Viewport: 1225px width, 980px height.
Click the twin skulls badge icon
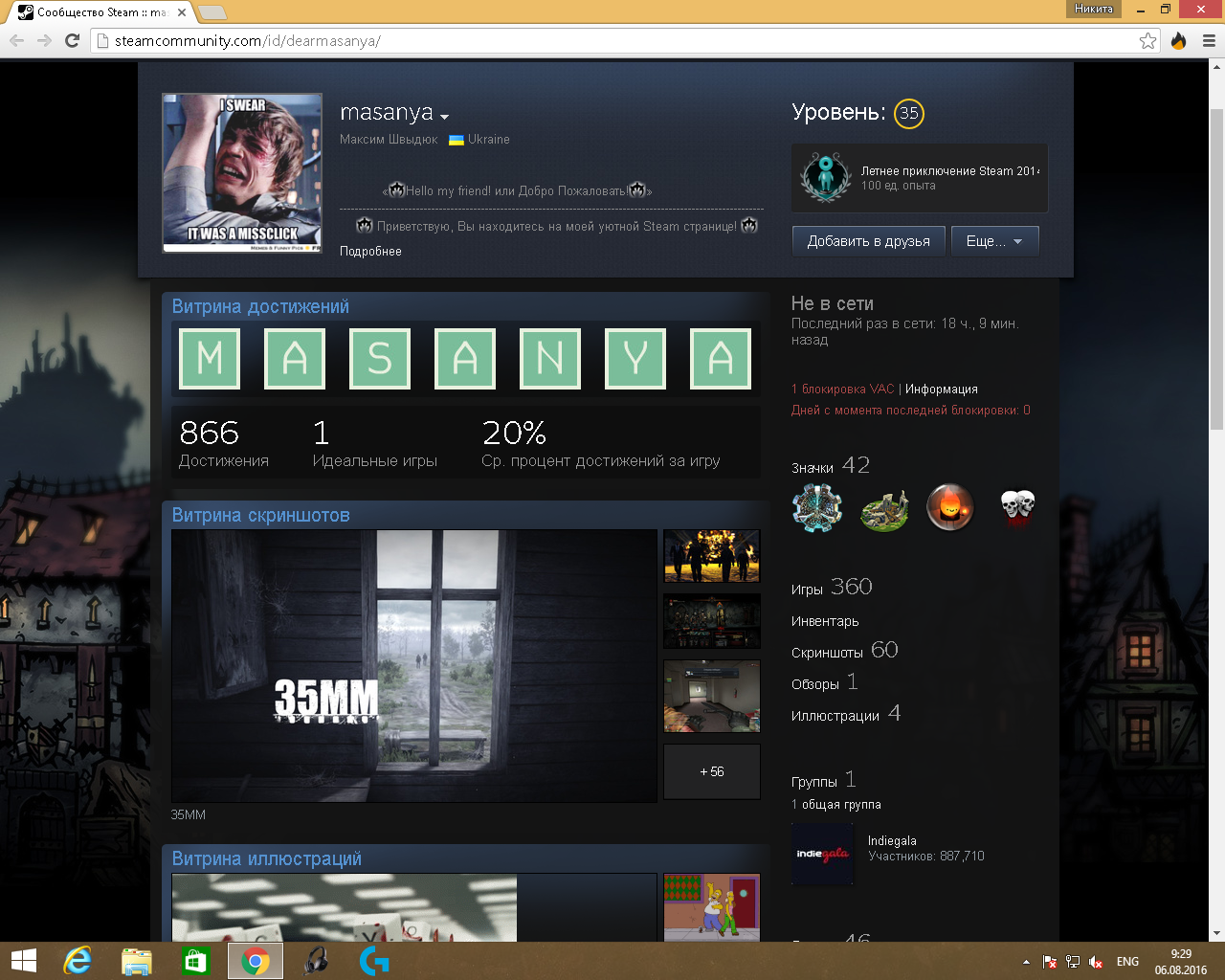point(1017,507)
